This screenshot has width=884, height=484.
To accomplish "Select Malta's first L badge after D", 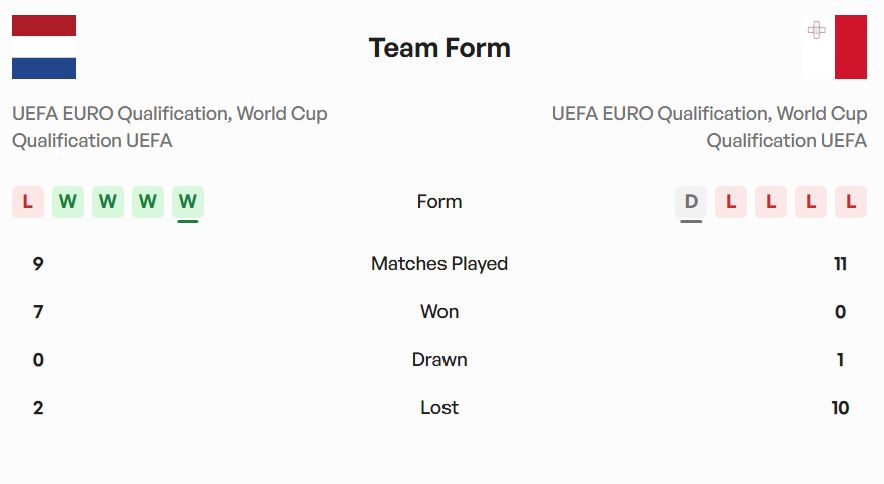I will pos(731,201).
